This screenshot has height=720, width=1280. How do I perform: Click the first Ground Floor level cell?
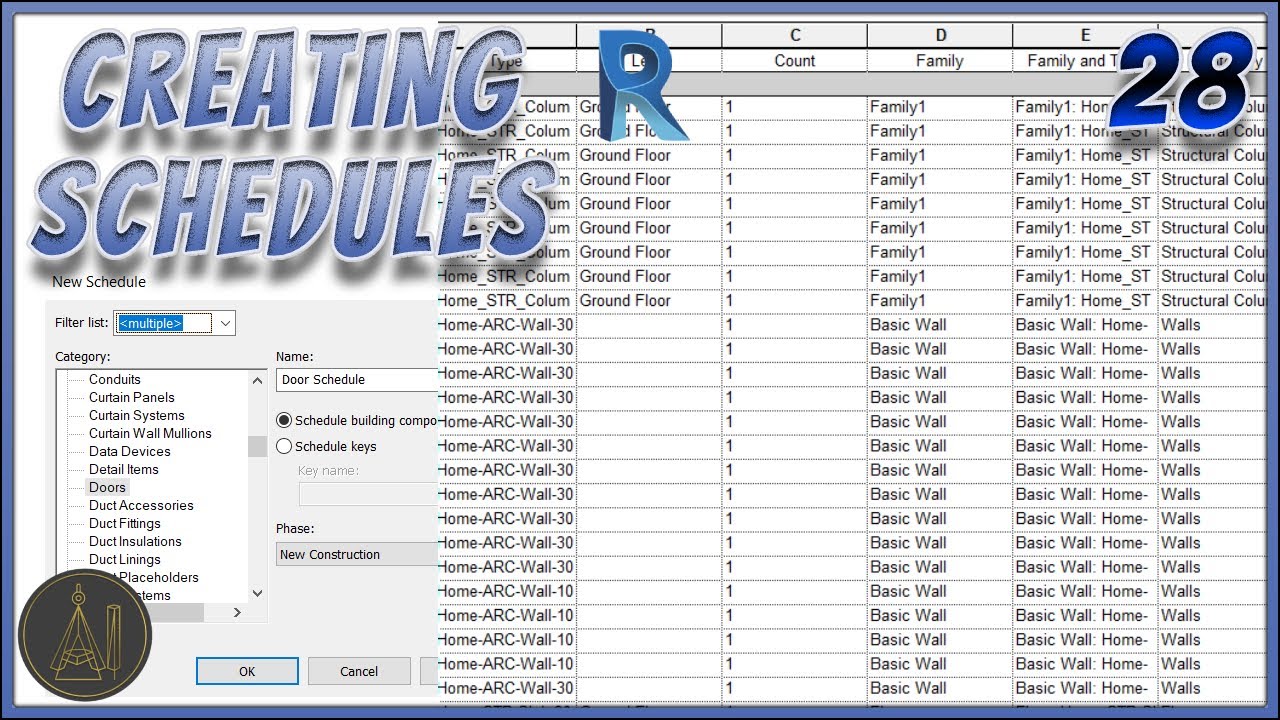649,107
